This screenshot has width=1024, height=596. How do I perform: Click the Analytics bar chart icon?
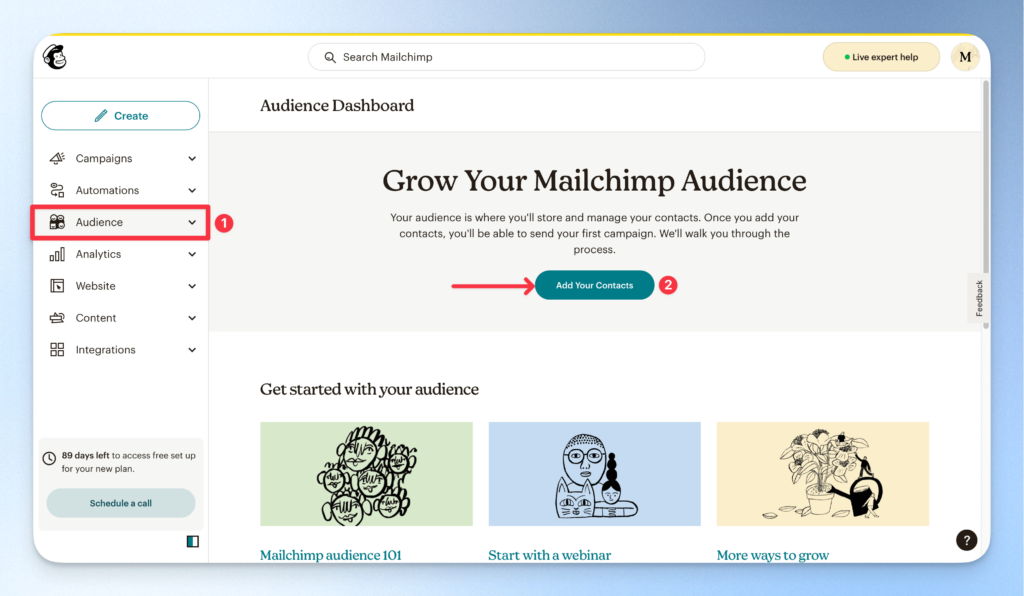[57, 254]
